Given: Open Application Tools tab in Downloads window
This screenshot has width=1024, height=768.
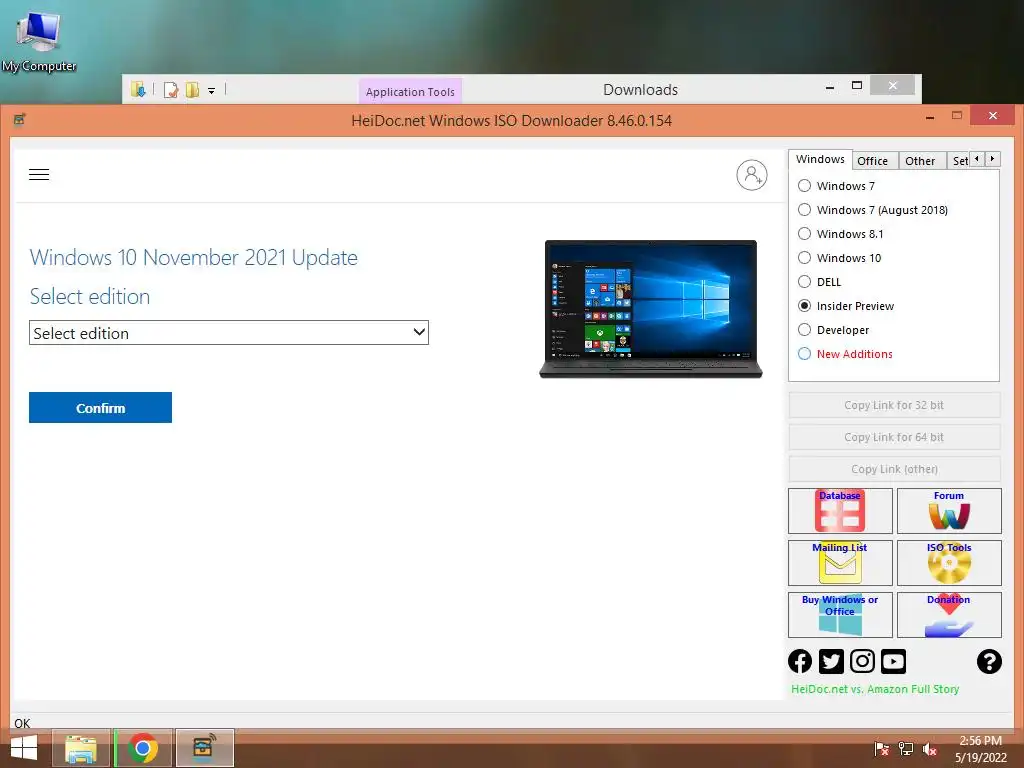Looking at the screenshot, I should 410,91.
